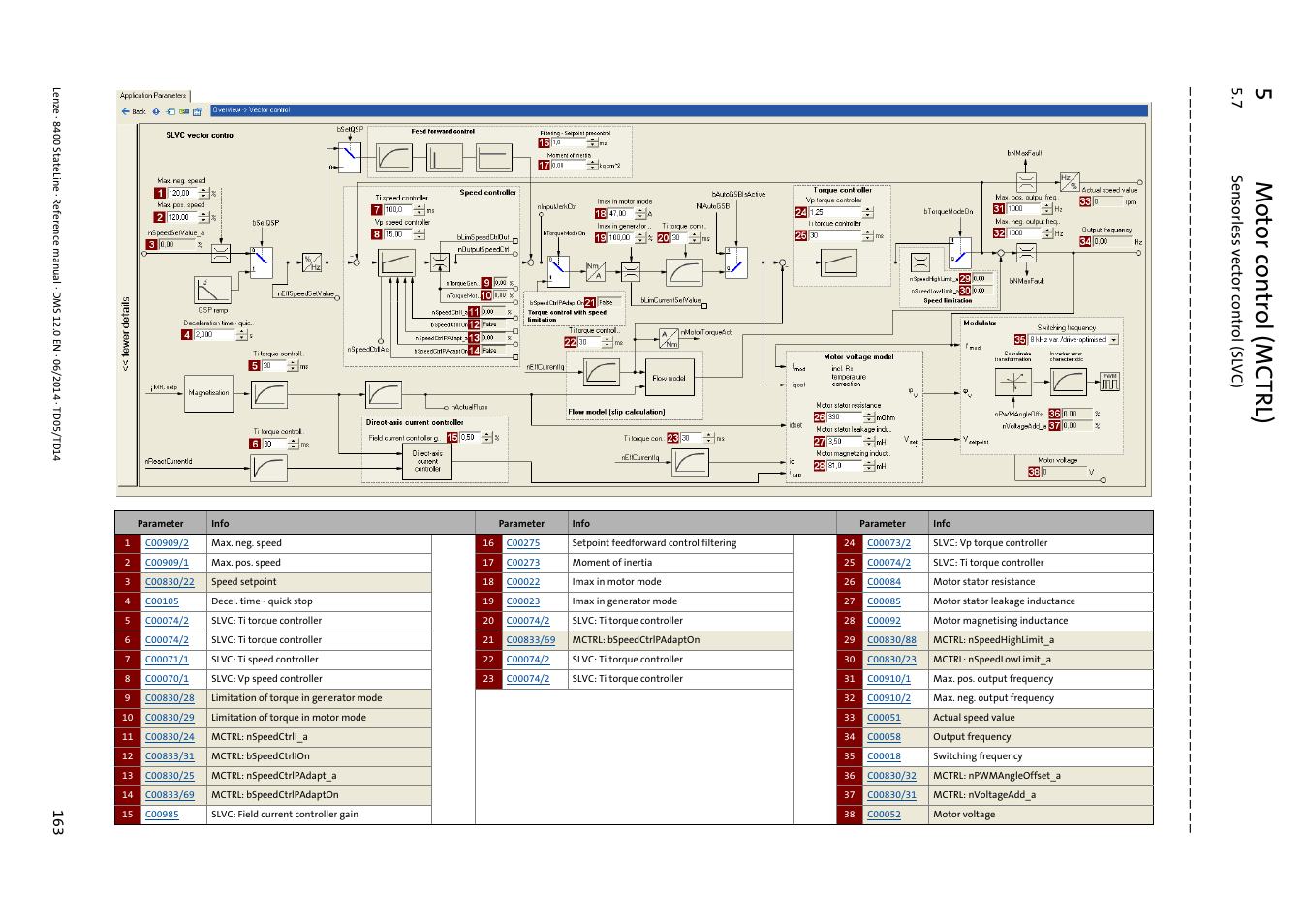Click the 'Limitation of torque in motor mode' text
Image resolution: width=1308 pixels, height=924 pixels.
click(x=289, y=718)
